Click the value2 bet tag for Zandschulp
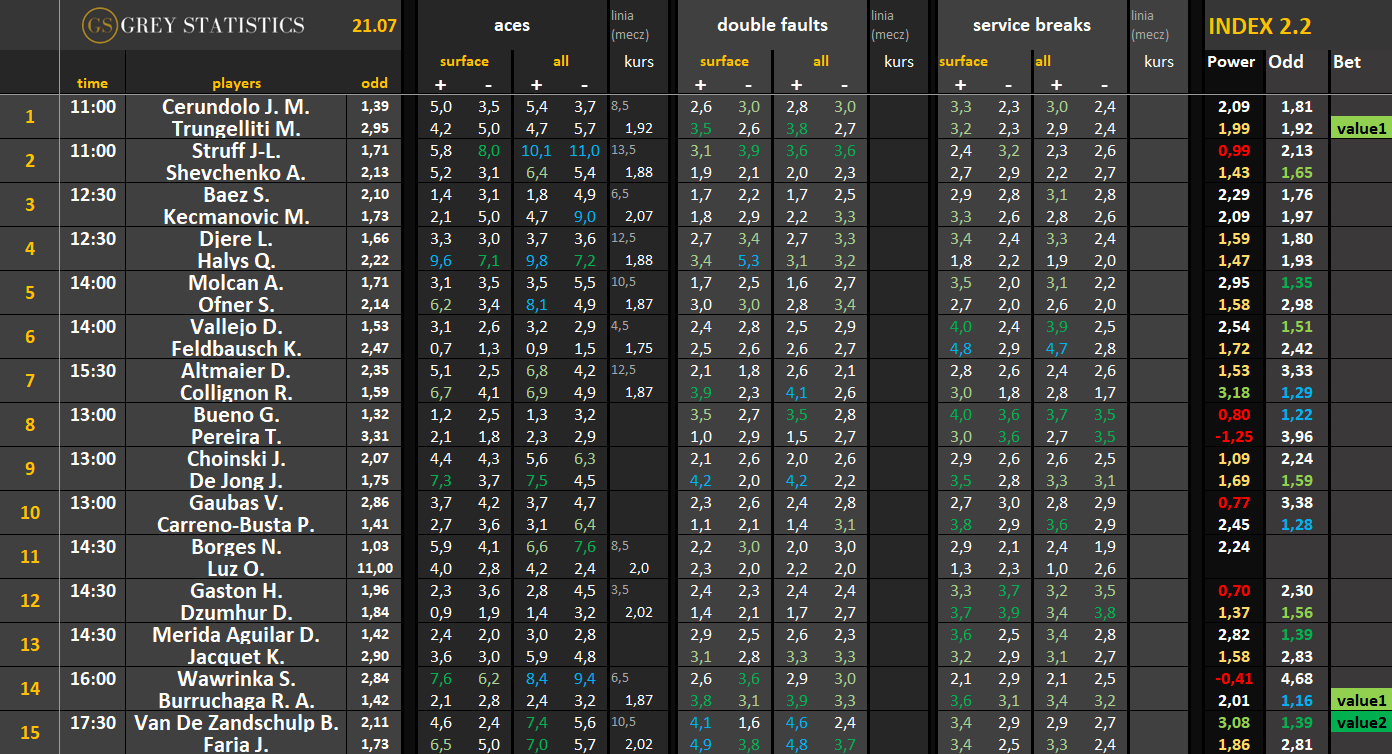Screen dimensions: 1392x754 (x=1361, y=722)
